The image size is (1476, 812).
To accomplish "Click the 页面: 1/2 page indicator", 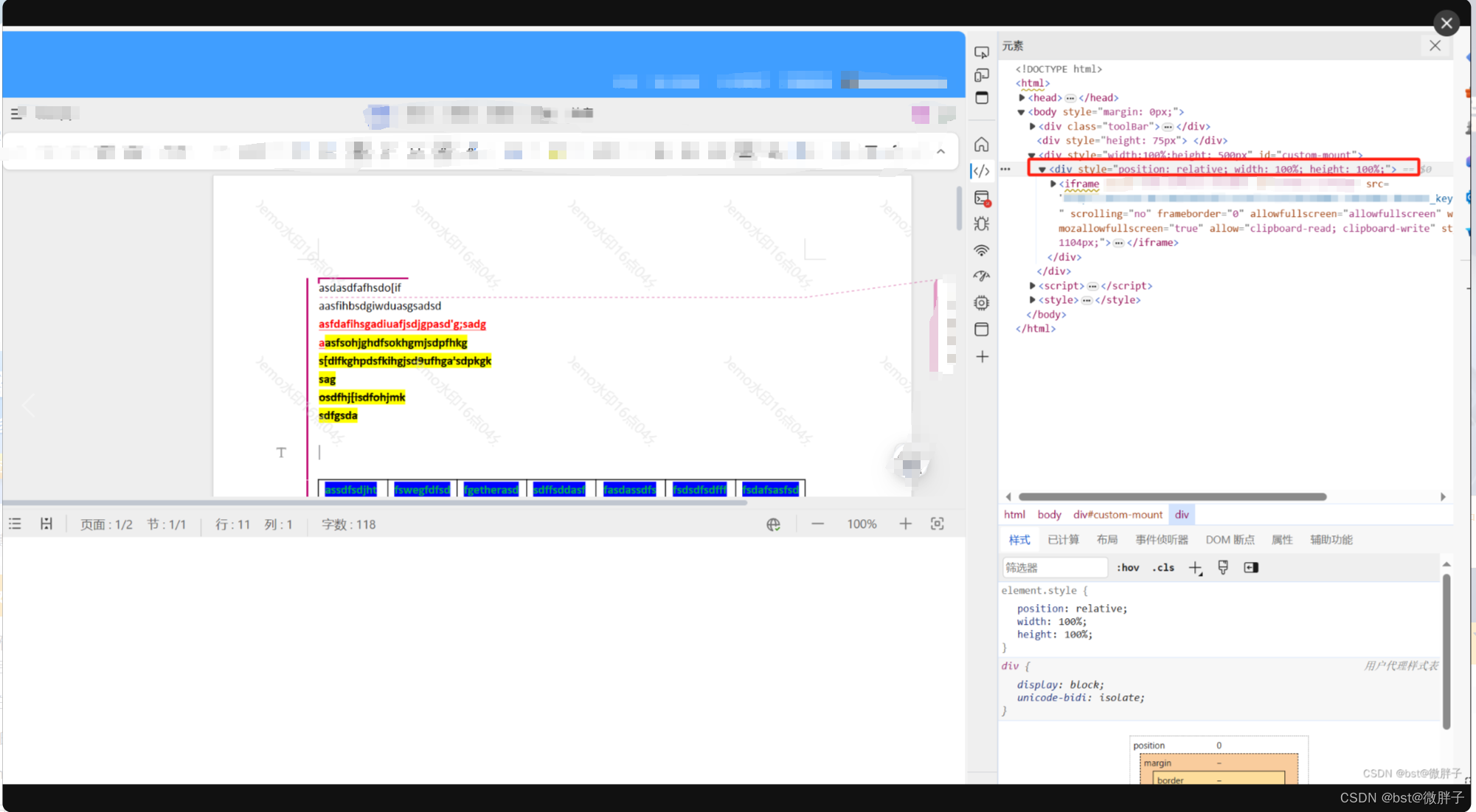I will click(x=106, y=524).
